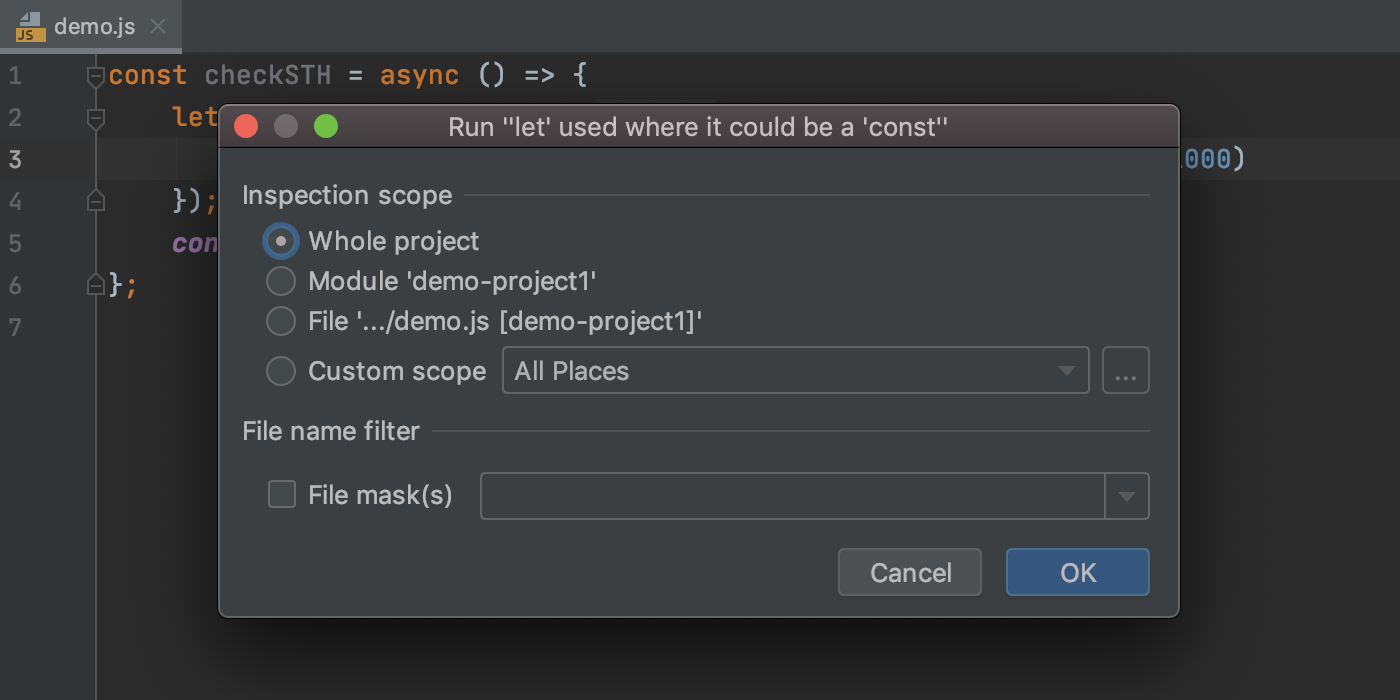Open the file mask dropdown arrow
Viewport: 1400px width, 700px height.
pyautogui.click(x=1127, y=495)
